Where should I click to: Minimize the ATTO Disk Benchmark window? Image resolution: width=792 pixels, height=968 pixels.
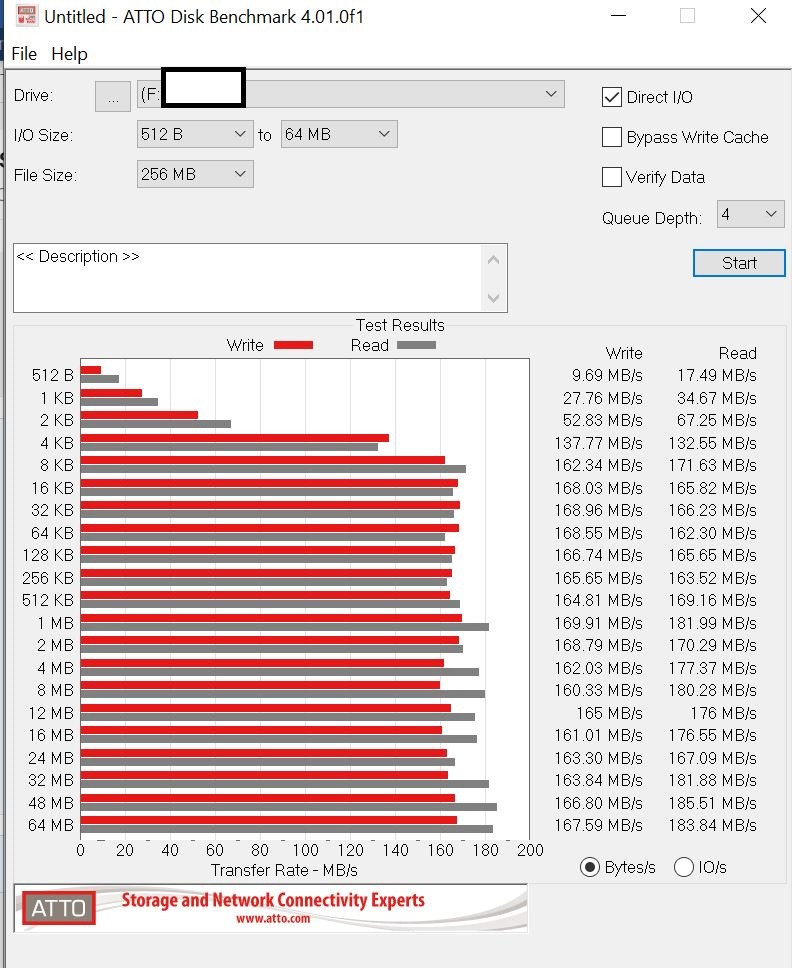[619, 16]
